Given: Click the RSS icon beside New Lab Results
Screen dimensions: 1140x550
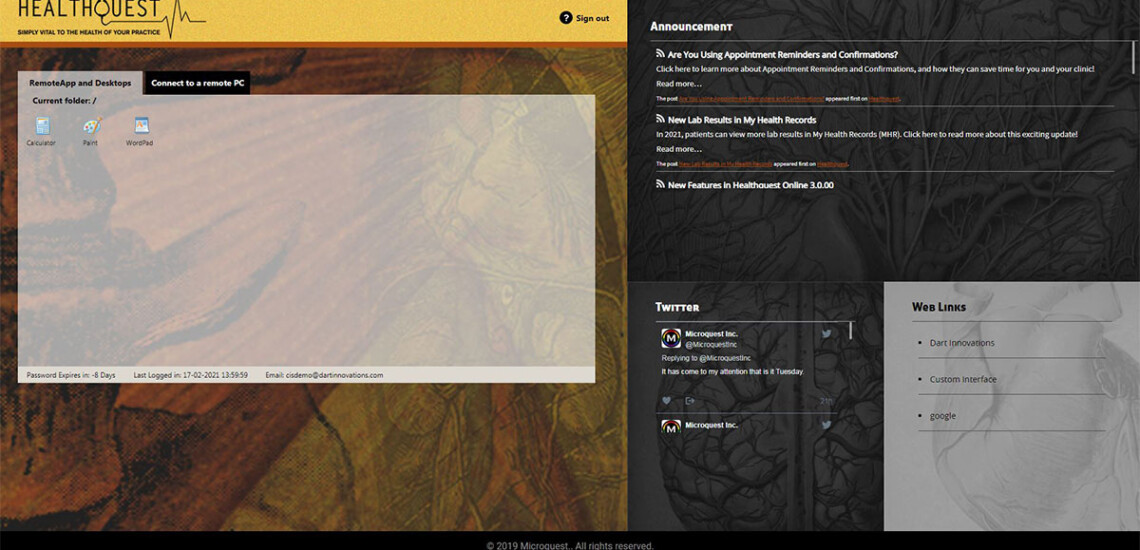Looking at the screenshot, I should tap(660, 119).
